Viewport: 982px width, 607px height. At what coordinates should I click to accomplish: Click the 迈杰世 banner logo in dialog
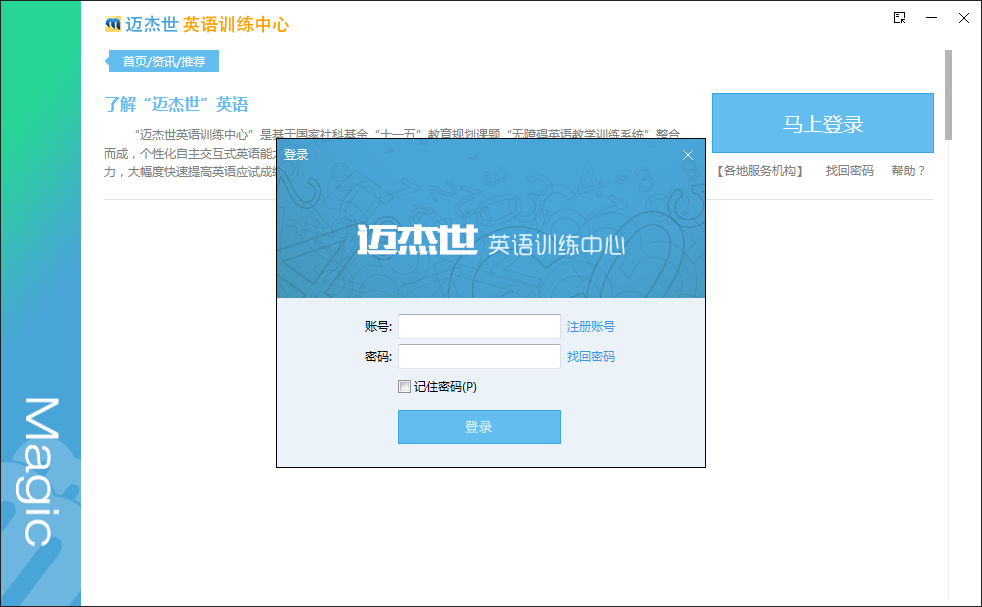click(x=417, y=243)
